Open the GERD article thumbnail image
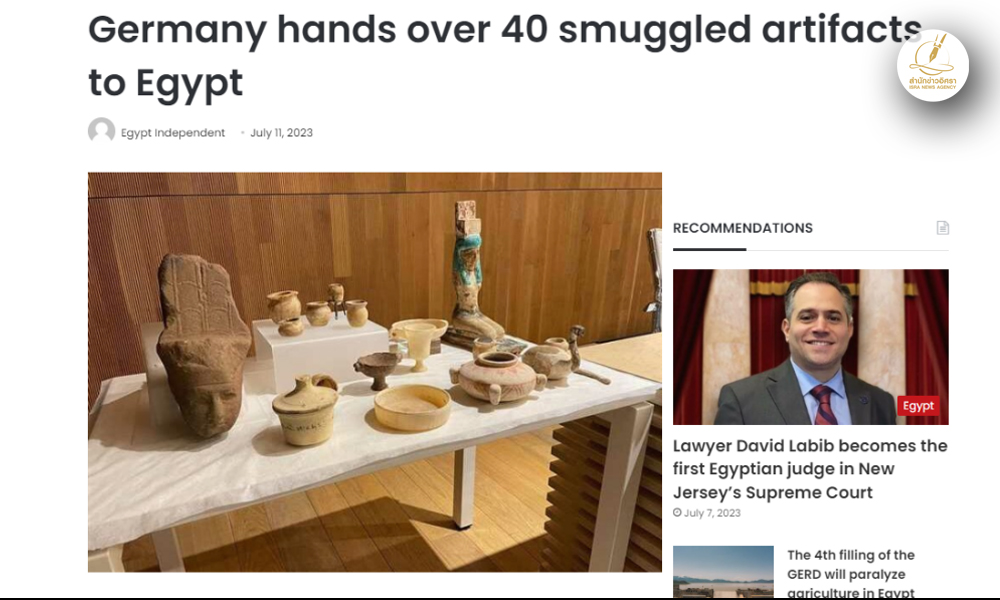 pos(723,572)
